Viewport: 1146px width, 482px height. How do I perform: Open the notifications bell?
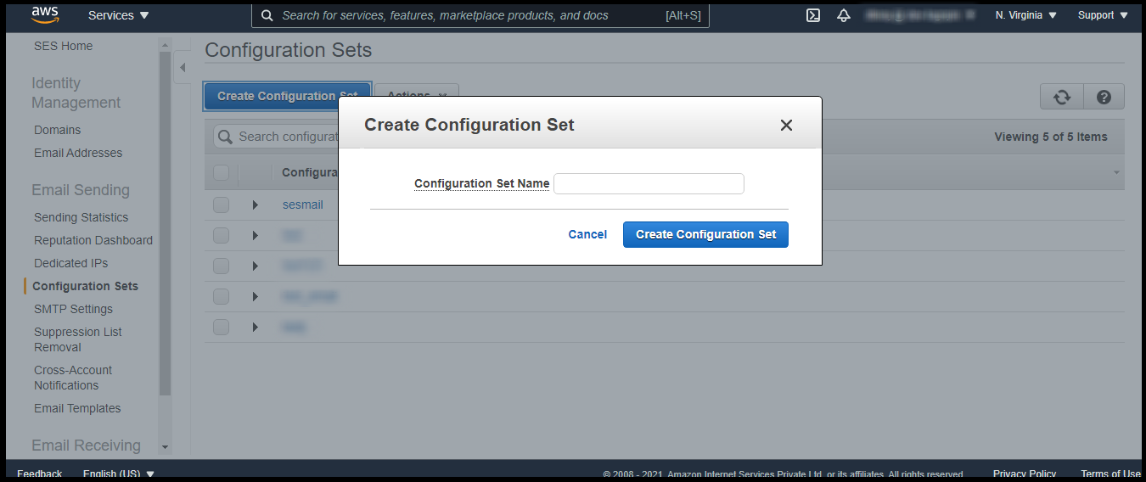pos(843,15)
